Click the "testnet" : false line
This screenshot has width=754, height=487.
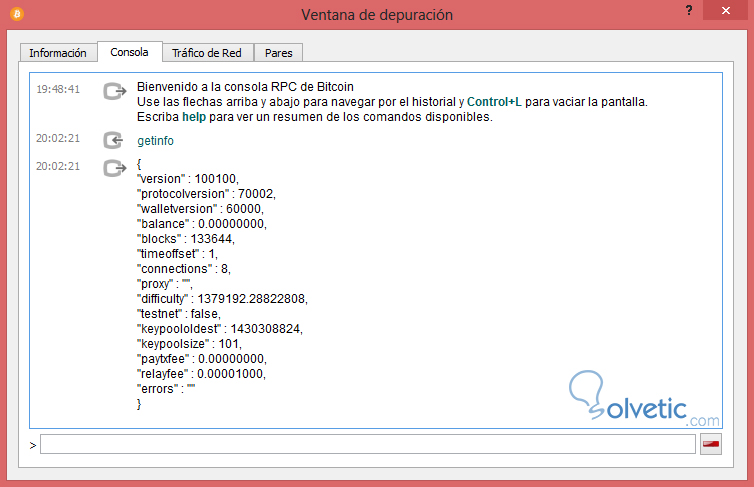coord(179,314)
